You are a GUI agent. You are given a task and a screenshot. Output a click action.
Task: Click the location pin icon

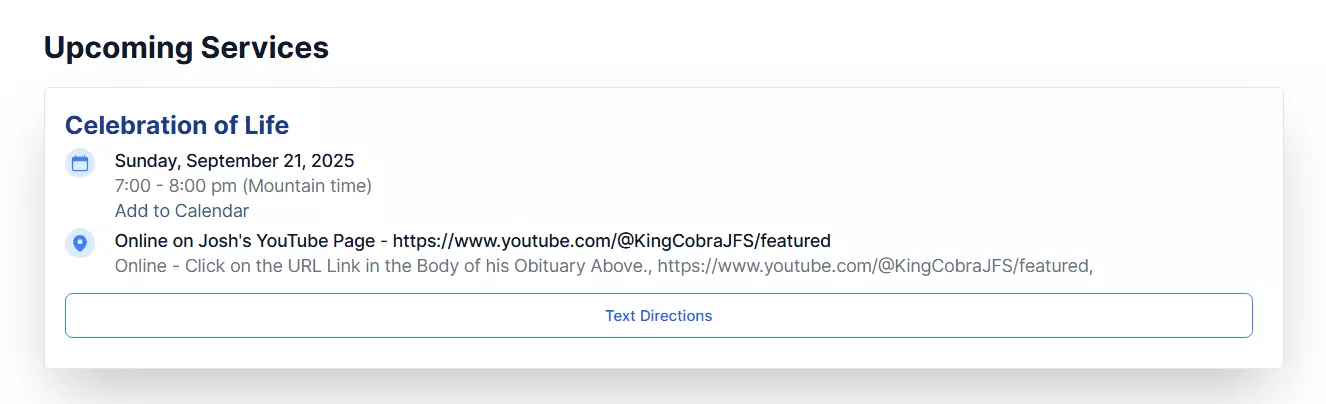(80, 243)
